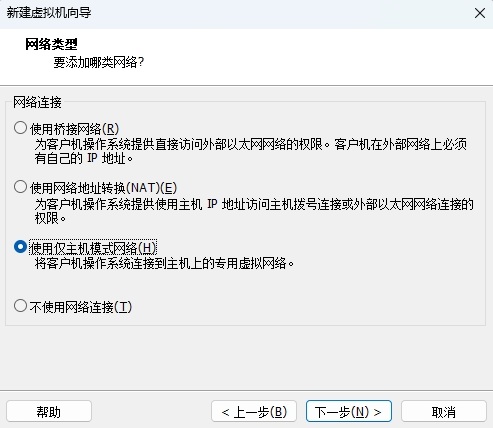Click the 网络连接 group box label
The height and width of the screenshot is (428, 493).
(x=37, y=102)
